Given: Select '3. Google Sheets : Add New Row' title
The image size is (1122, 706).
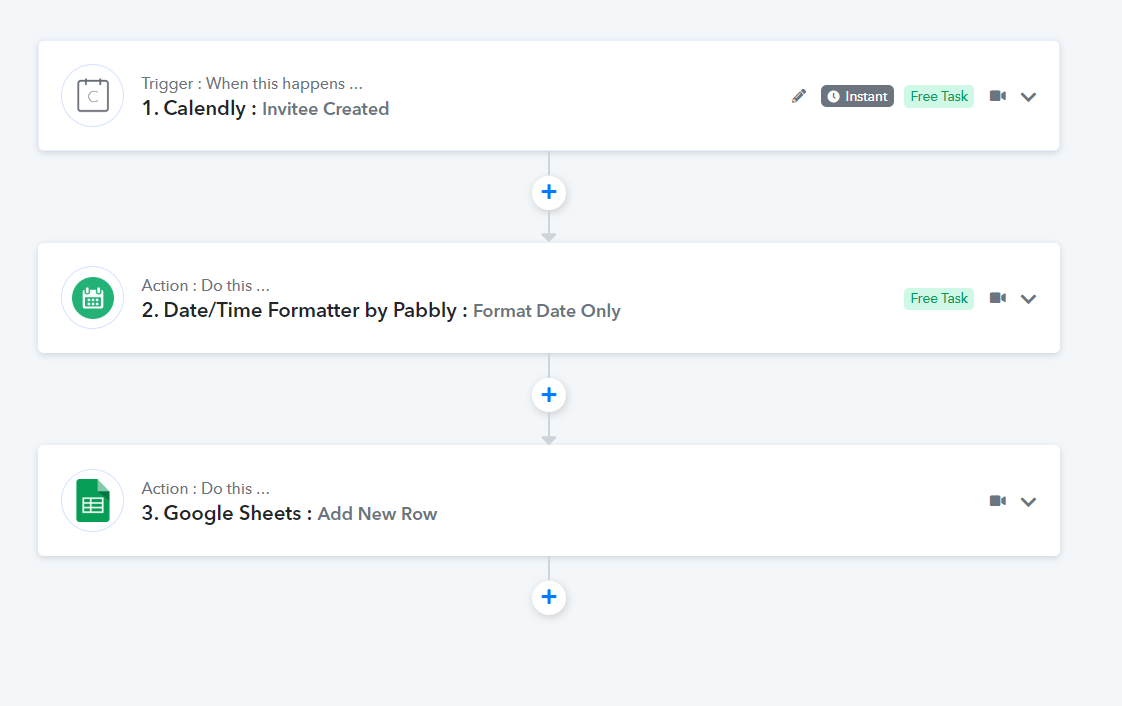Looking at the screenshot, I should (289, 514).
